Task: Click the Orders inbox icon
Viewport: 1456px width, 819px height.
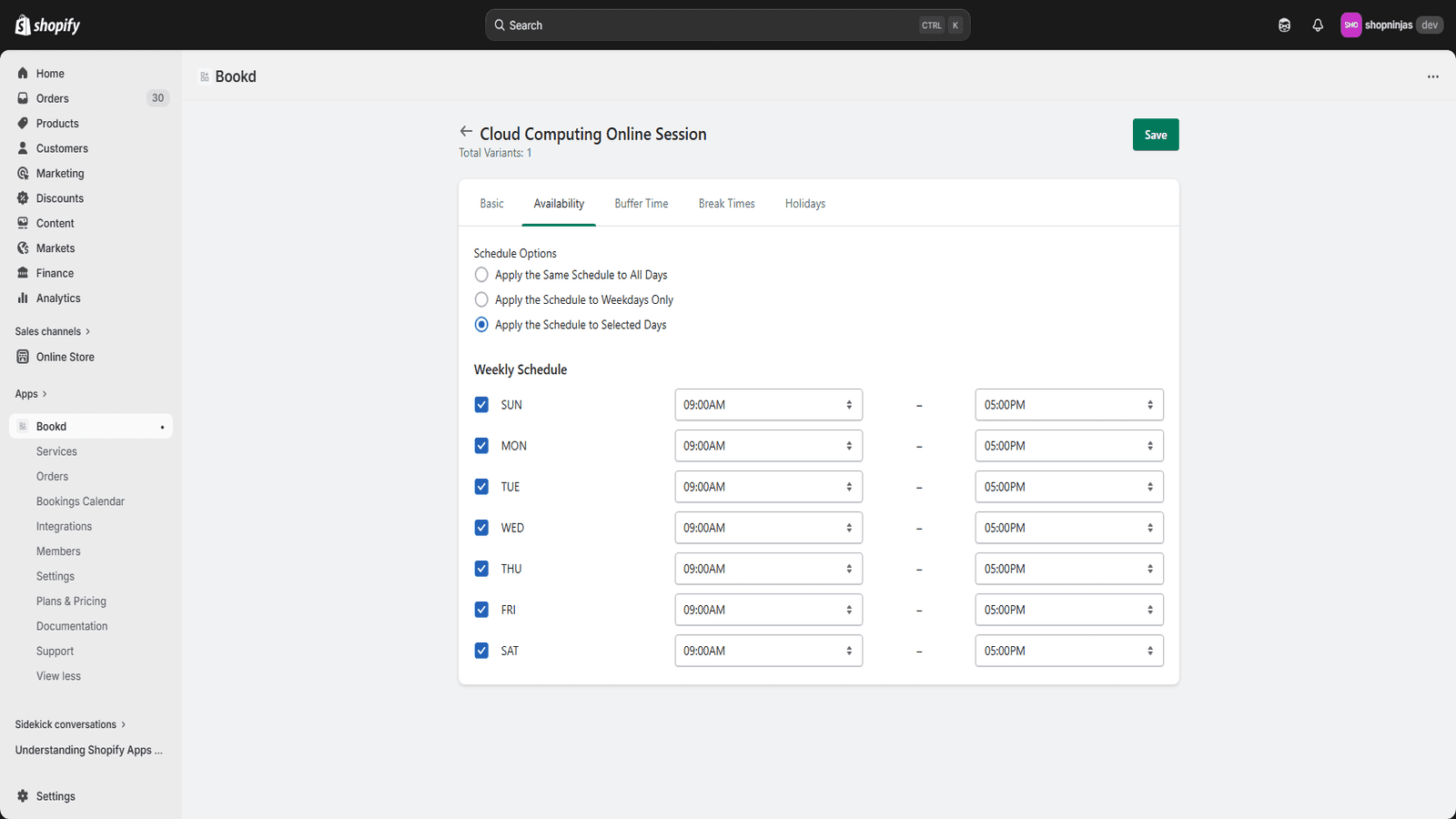Action: (23, 98)
